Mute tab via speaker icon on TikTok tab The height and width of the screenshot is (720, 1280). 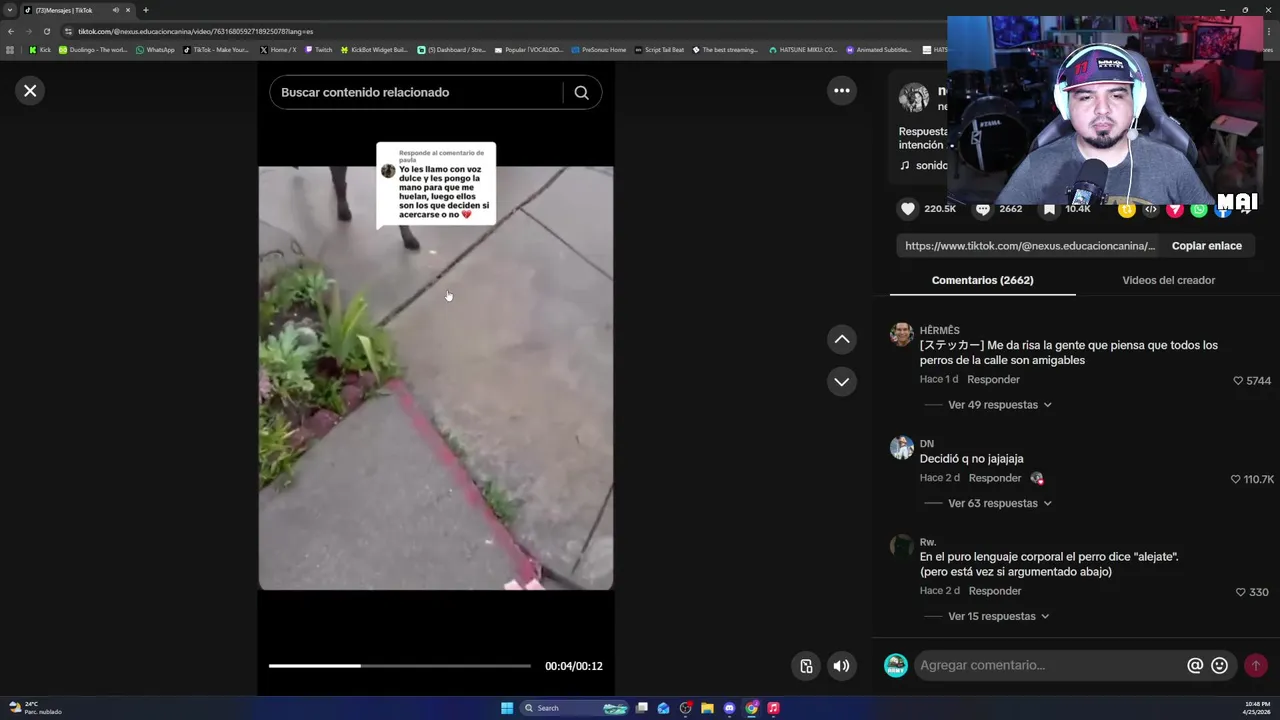[115, 10]
